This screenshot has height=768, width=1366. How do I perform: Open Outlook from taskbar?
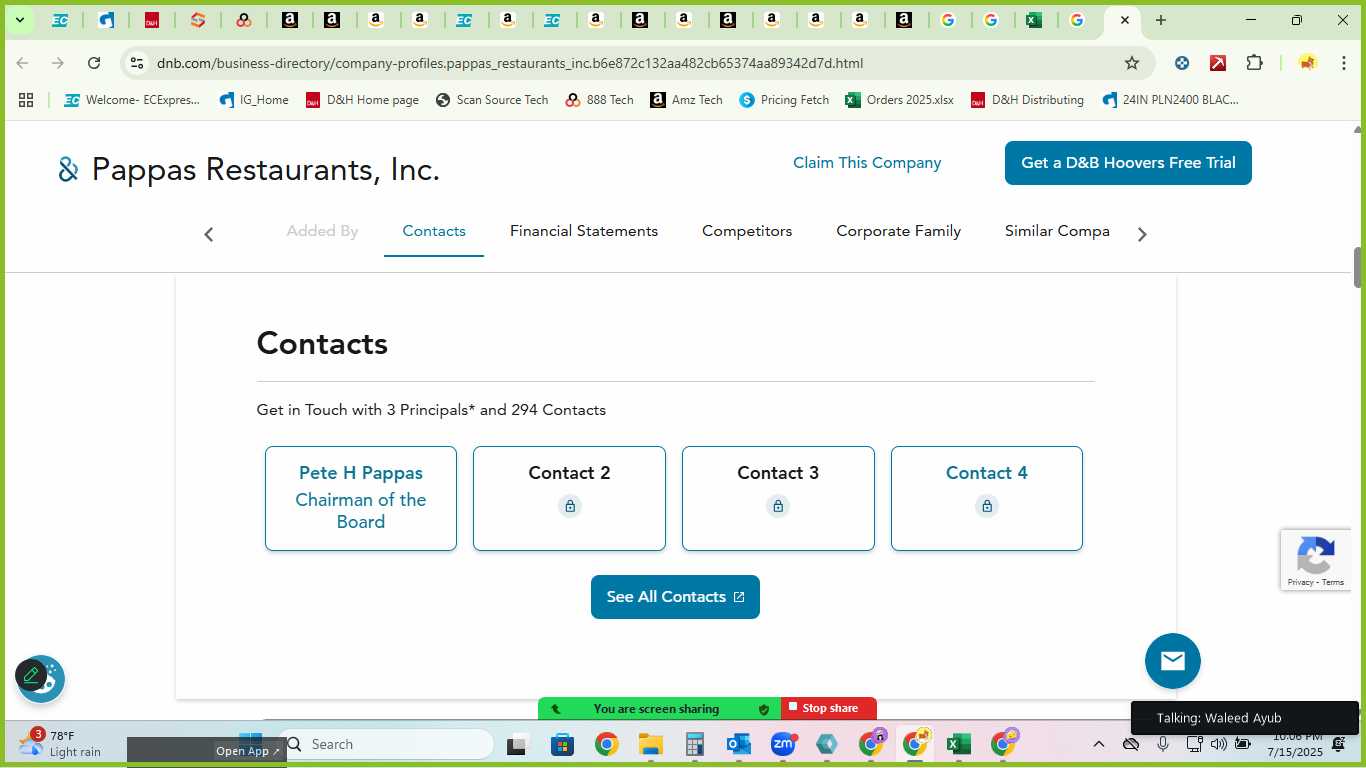[739, 744]
